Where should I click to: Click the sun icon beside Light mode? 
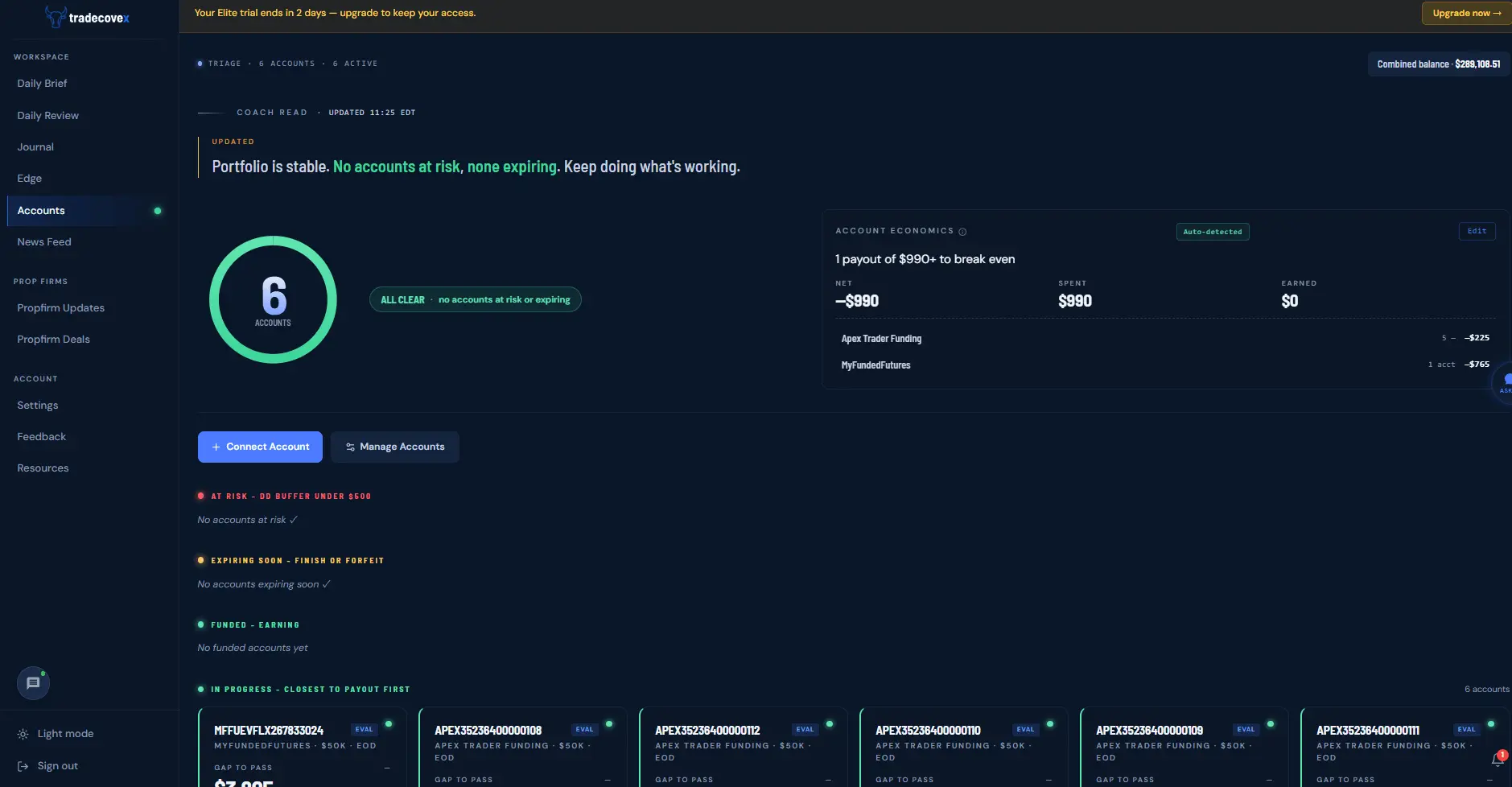[23, 734]
